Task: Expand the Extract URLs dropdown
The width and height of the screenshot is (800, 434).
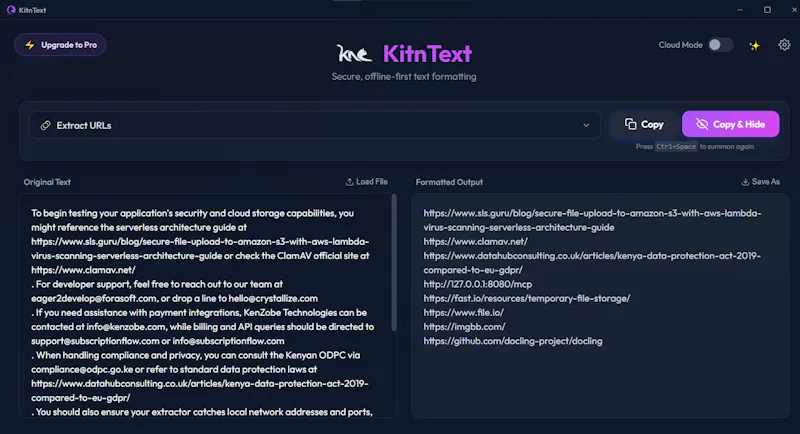Action: [x=315, y=125]
